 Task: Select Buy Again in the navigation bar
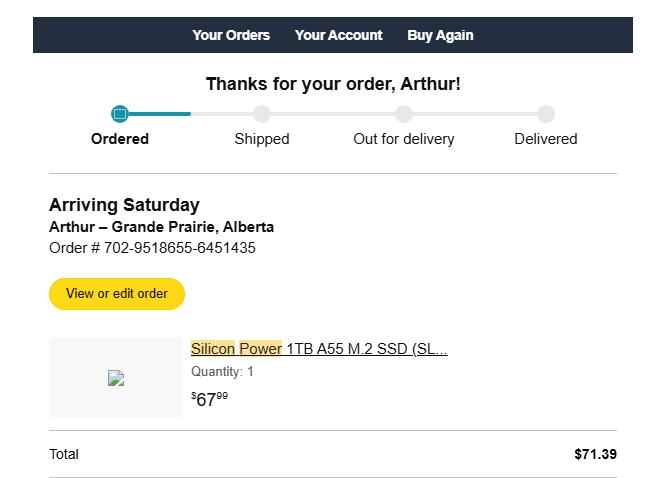pyautogui.click(x=440, y=35)
